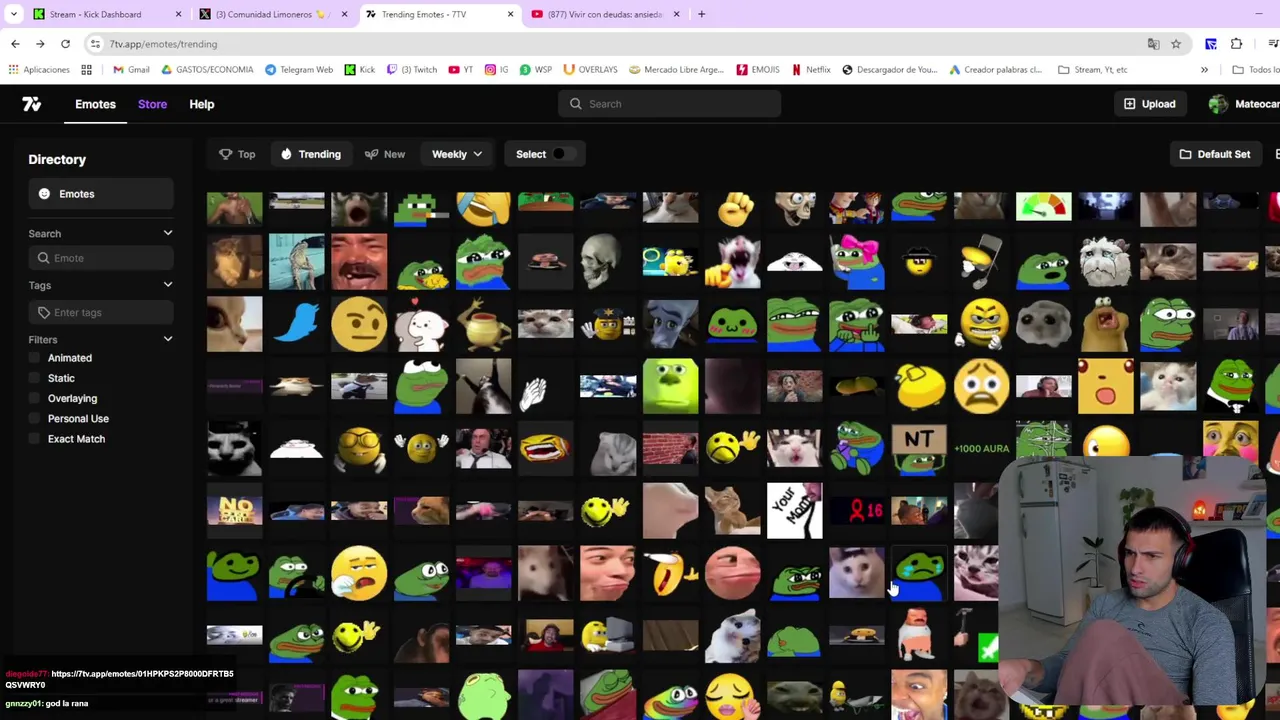Image resolution: width=1280 pixels, height=720 pixels.
Task: Open the Store nav tab
Action: (152, 104)
